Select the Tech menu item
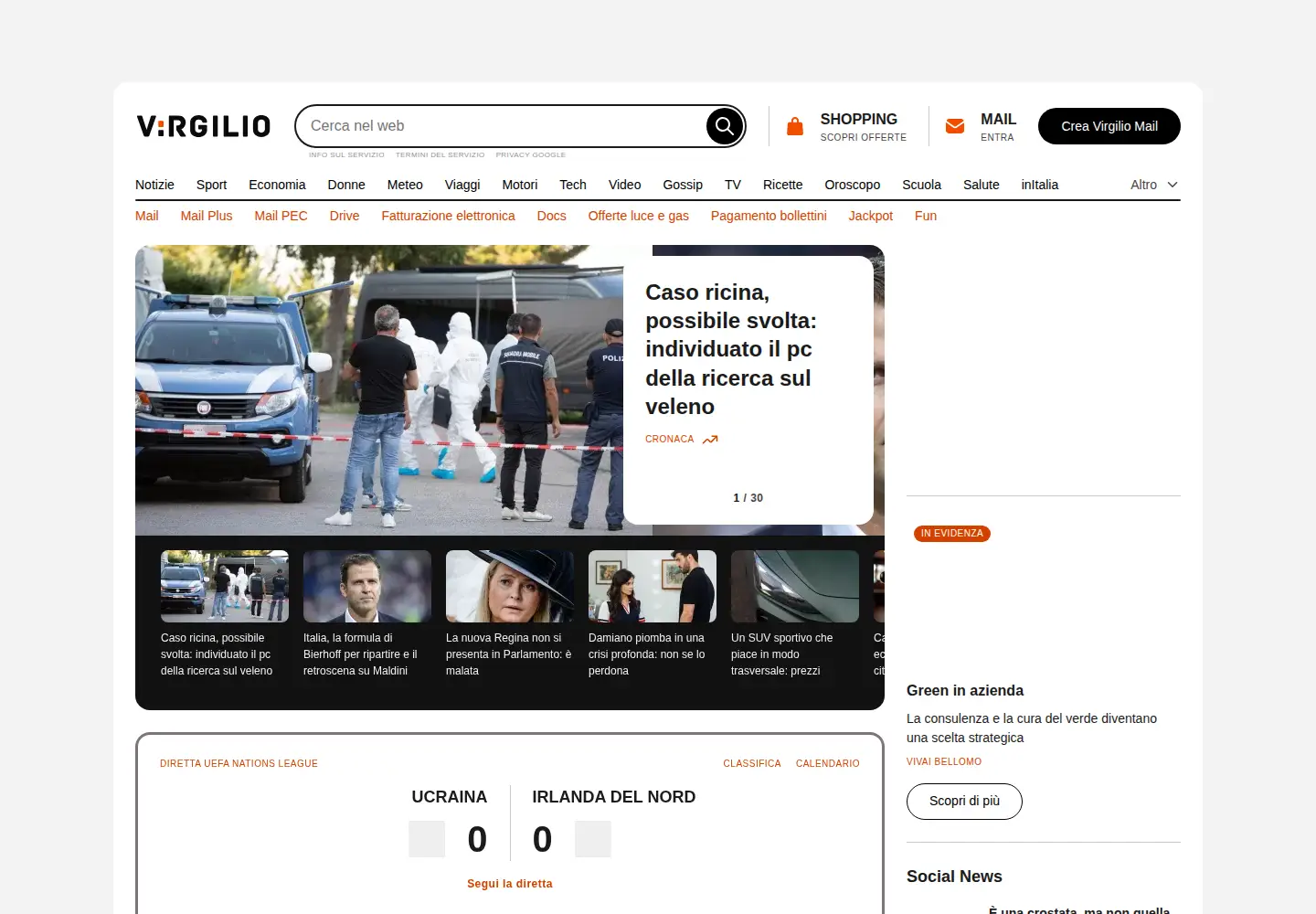This screenshot has width=1316, height=914. (x=573, y=185)
